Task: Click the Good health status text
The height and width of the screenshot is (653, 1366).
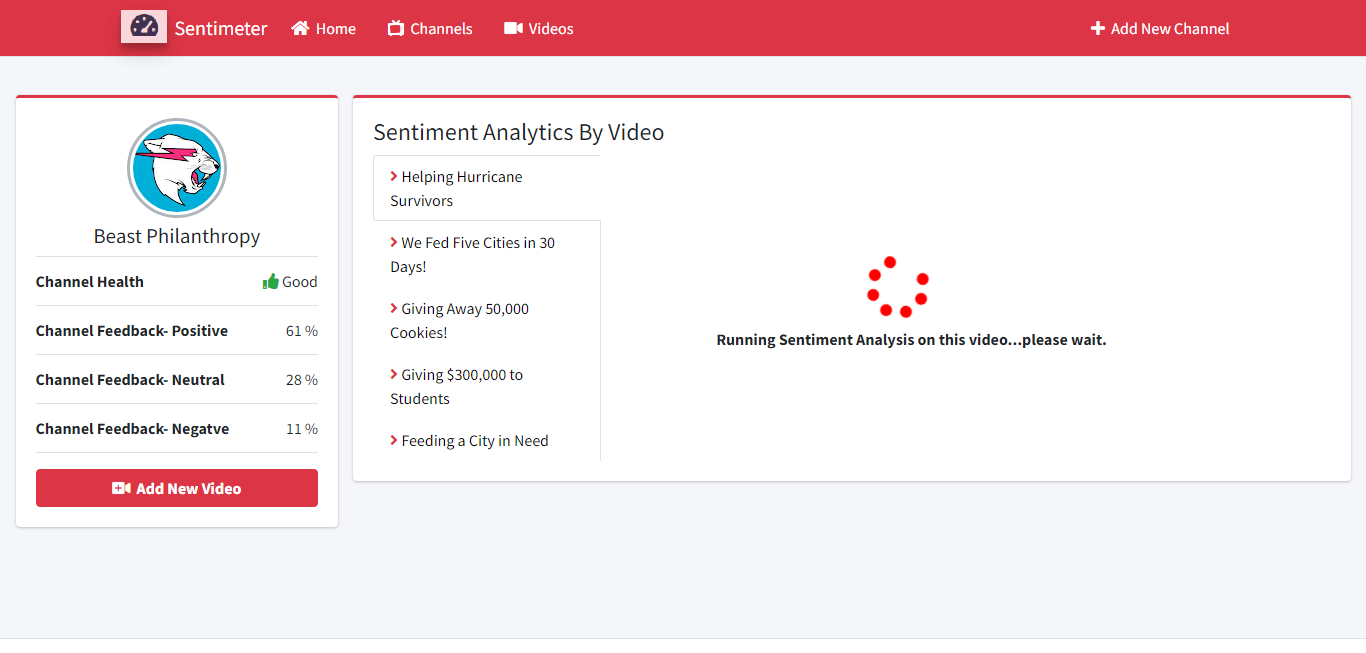Action: pos(300,282)
